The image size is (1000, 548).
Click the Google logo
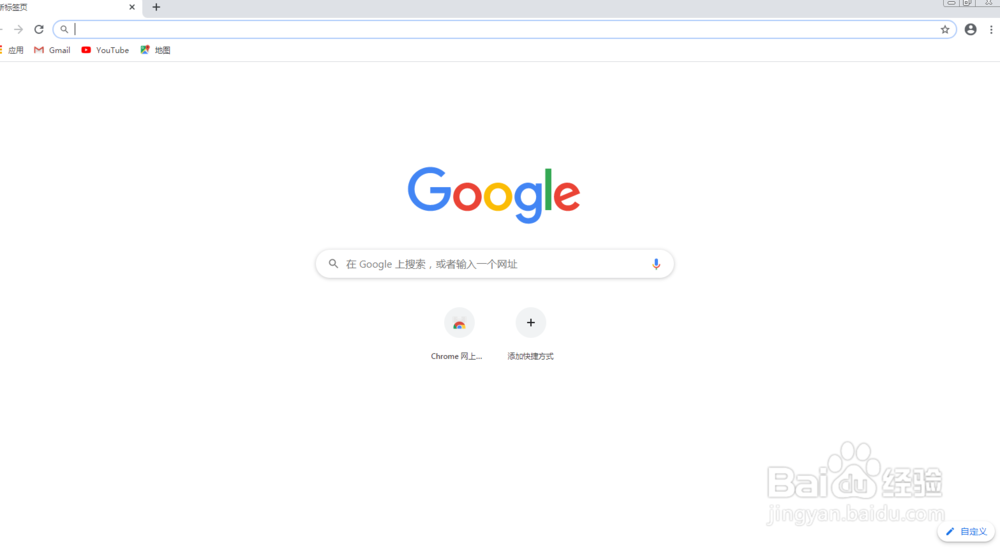(494, 195)
